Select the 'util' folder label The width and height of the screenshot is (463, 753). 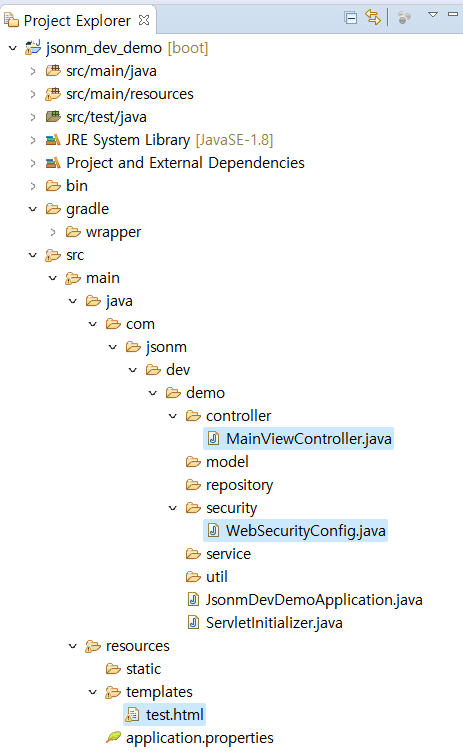[217, 577]
